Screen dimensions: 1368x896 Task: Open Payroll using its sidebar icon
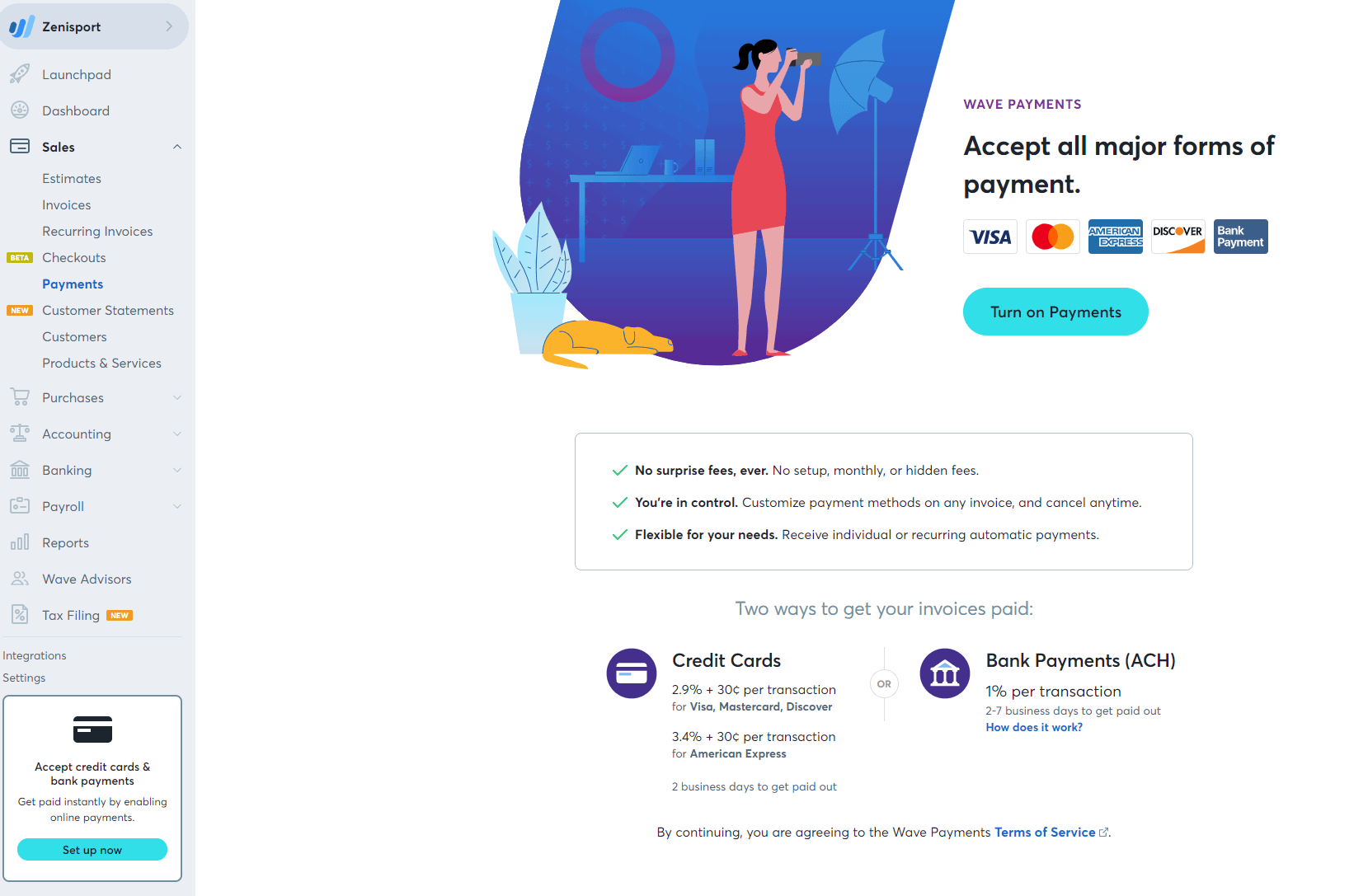coord(21,505)
